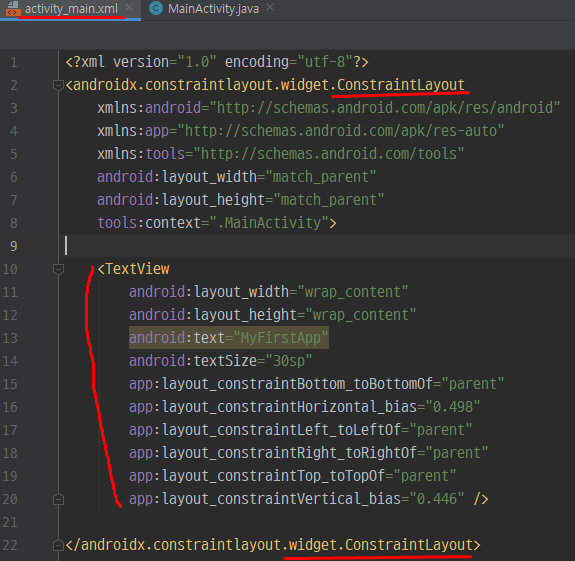Click the xmlns:android namespace declaration
Image resolution: width=575 pixels, height=561 pixels.
tap(329, 108)
